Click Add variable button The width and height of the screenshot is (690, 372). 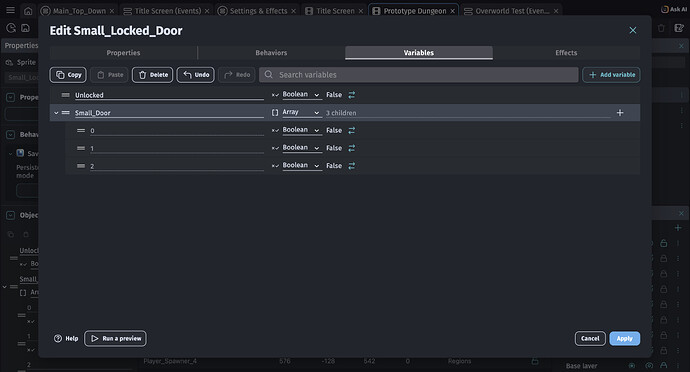[611, 75]
